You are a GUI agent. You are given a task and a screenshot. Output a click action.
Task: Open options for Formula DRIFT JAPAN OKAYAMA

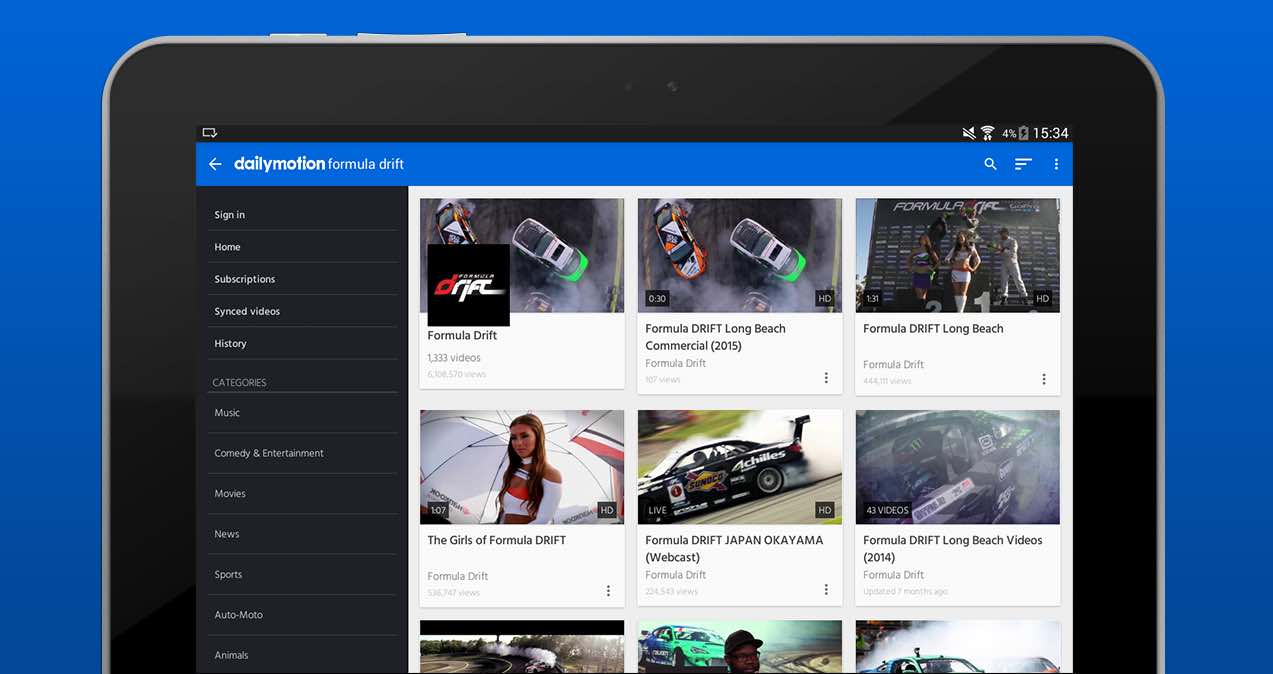[826, 590]
